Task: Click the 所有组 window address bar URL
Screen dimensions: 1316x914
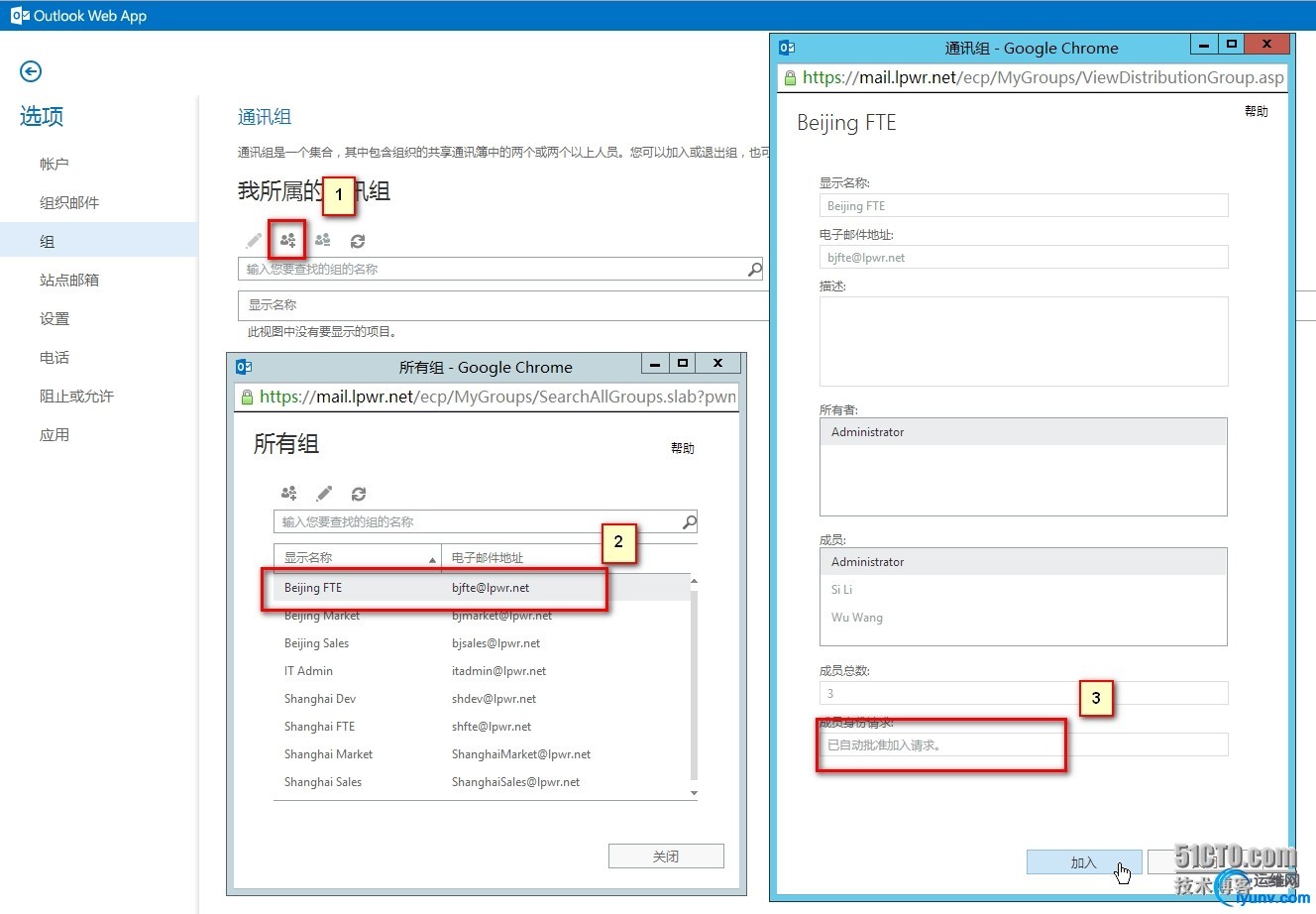Action: (x=497, y=397)
